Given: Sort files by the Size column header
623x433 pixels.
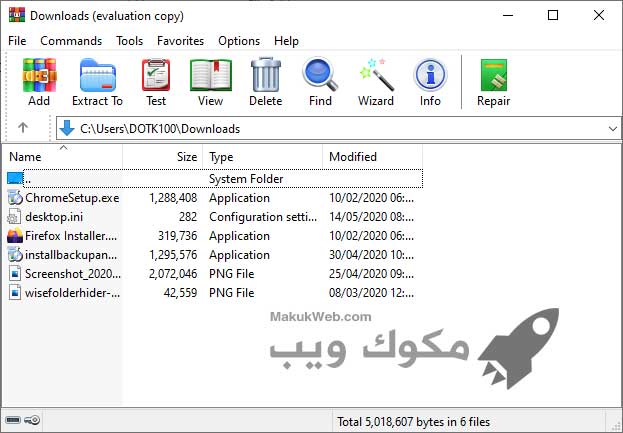Looking at the screenshot, I should coord(187,157).
